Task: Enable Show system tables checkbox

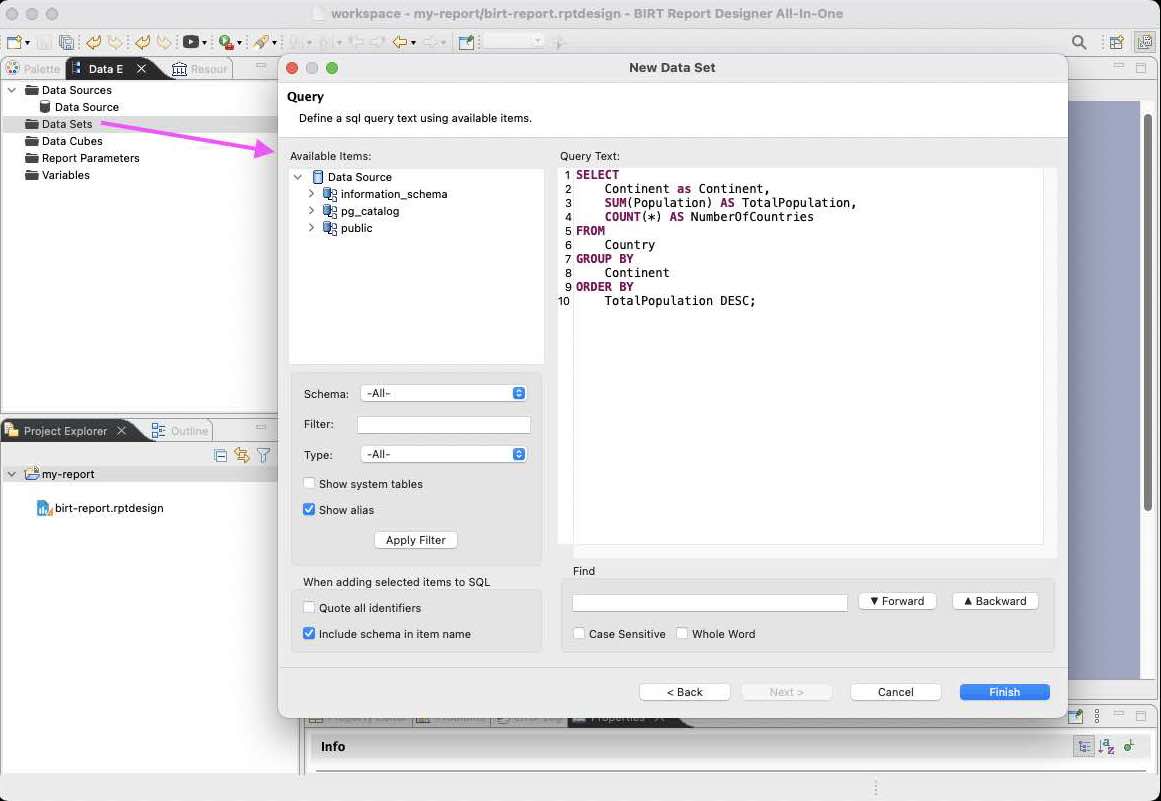Action: pyautogui.click(x=310, y=483)
